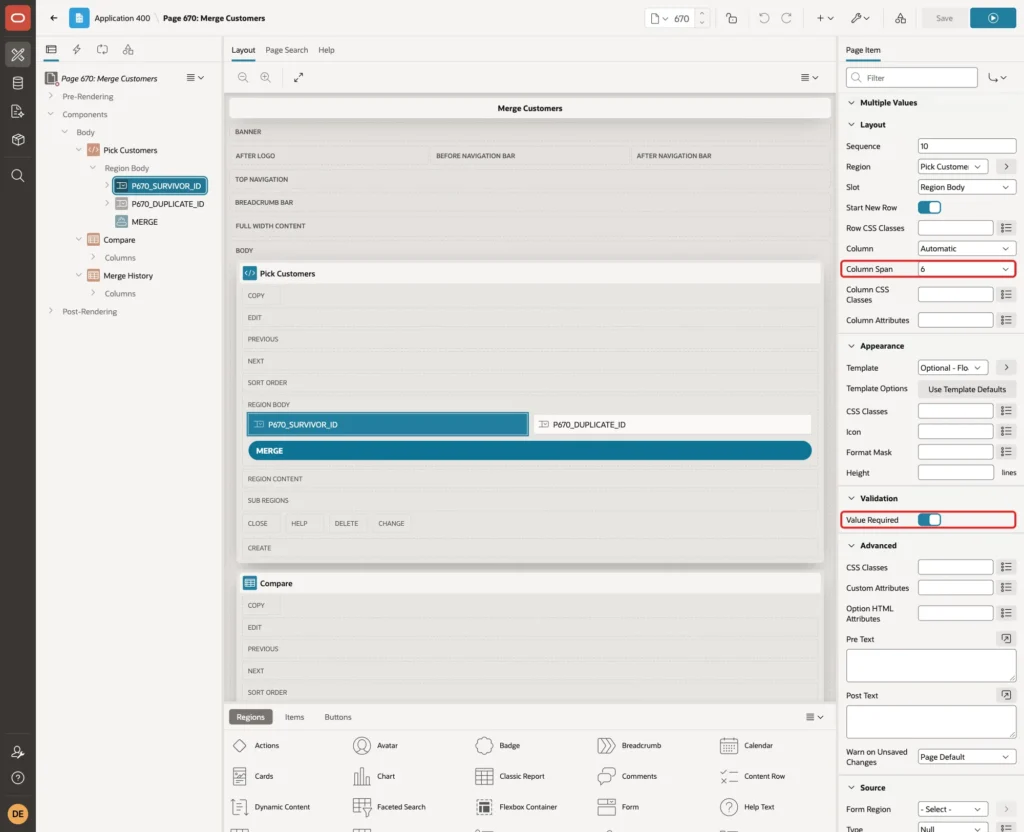Click the Save button
Image resolution: width=1024 pixels, height=832 pixels.
click(x=944, y=18)
